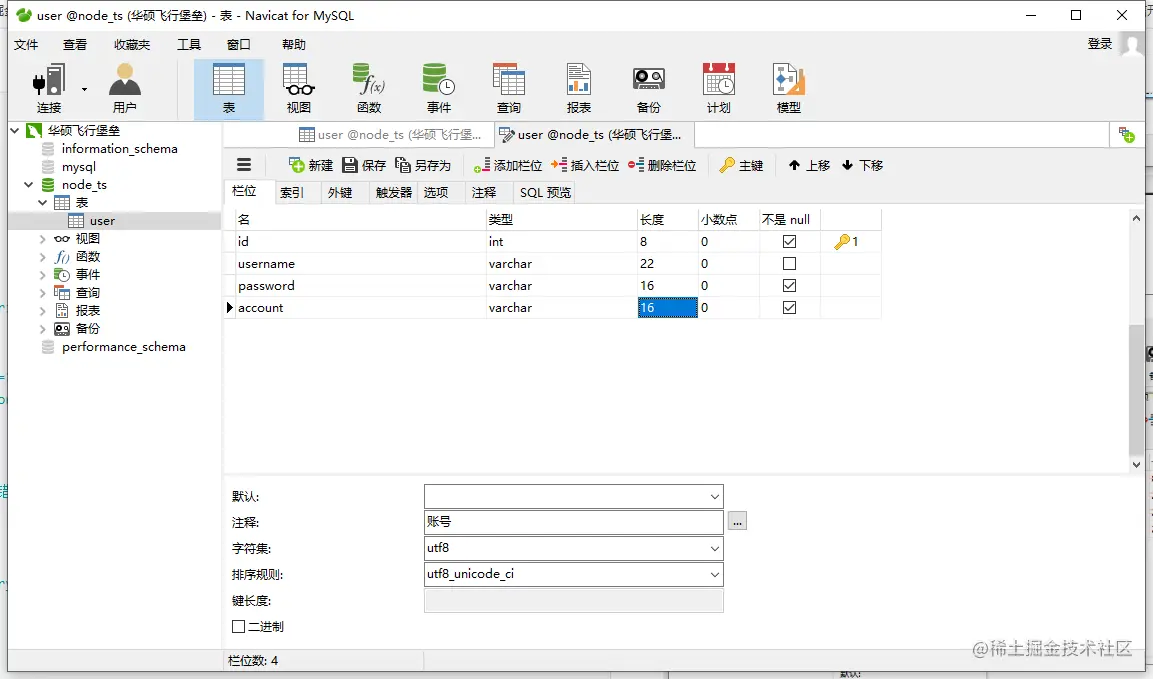Toggle Not Null checkbox for password
Image resolution: width=1153 pixels, height=679 pixels.
789,285
